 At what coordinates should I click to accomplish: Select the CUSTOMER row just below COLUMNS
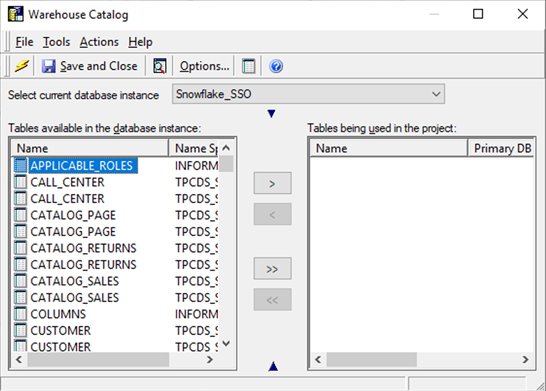click(61, 330)
